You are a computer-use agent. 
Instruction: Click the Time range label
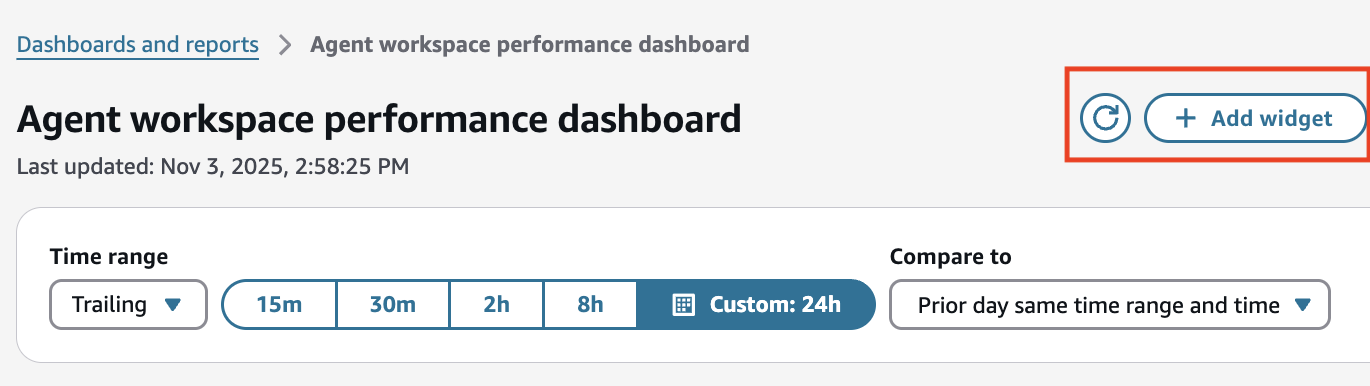pyautogui.click(x=108, y=257)
